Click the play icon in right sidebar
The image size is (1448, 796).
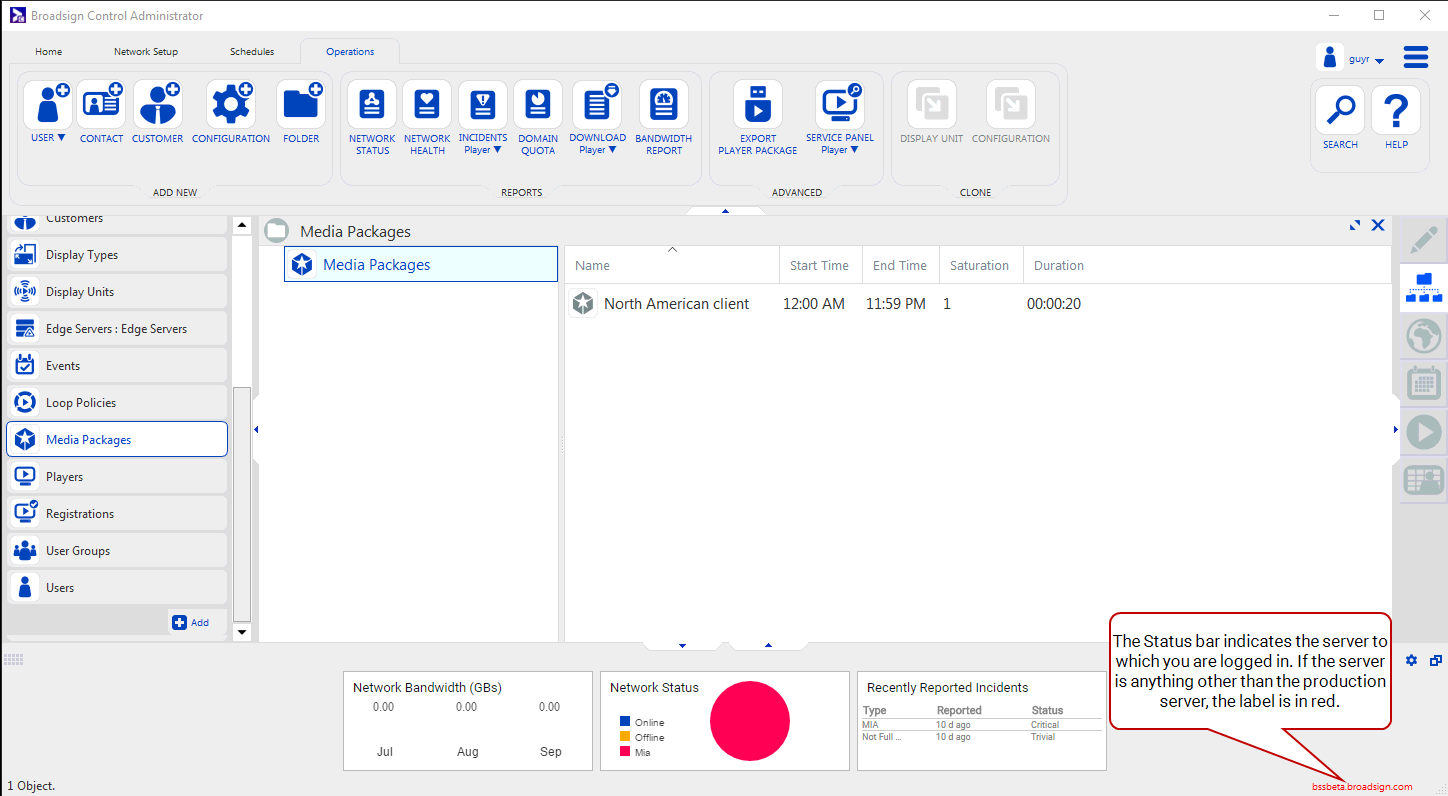click(1423, 432)
